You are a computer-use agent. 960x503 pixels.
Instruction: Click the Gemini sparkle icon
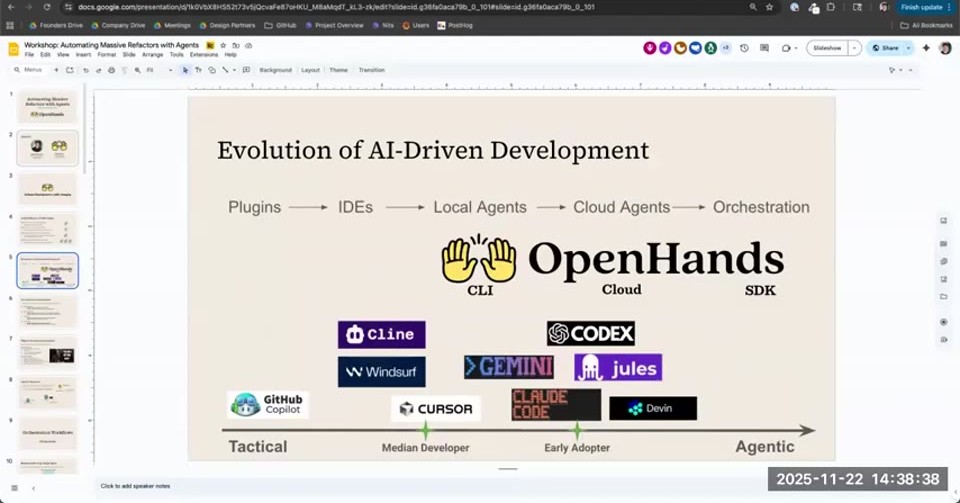[x=926, y=48]
